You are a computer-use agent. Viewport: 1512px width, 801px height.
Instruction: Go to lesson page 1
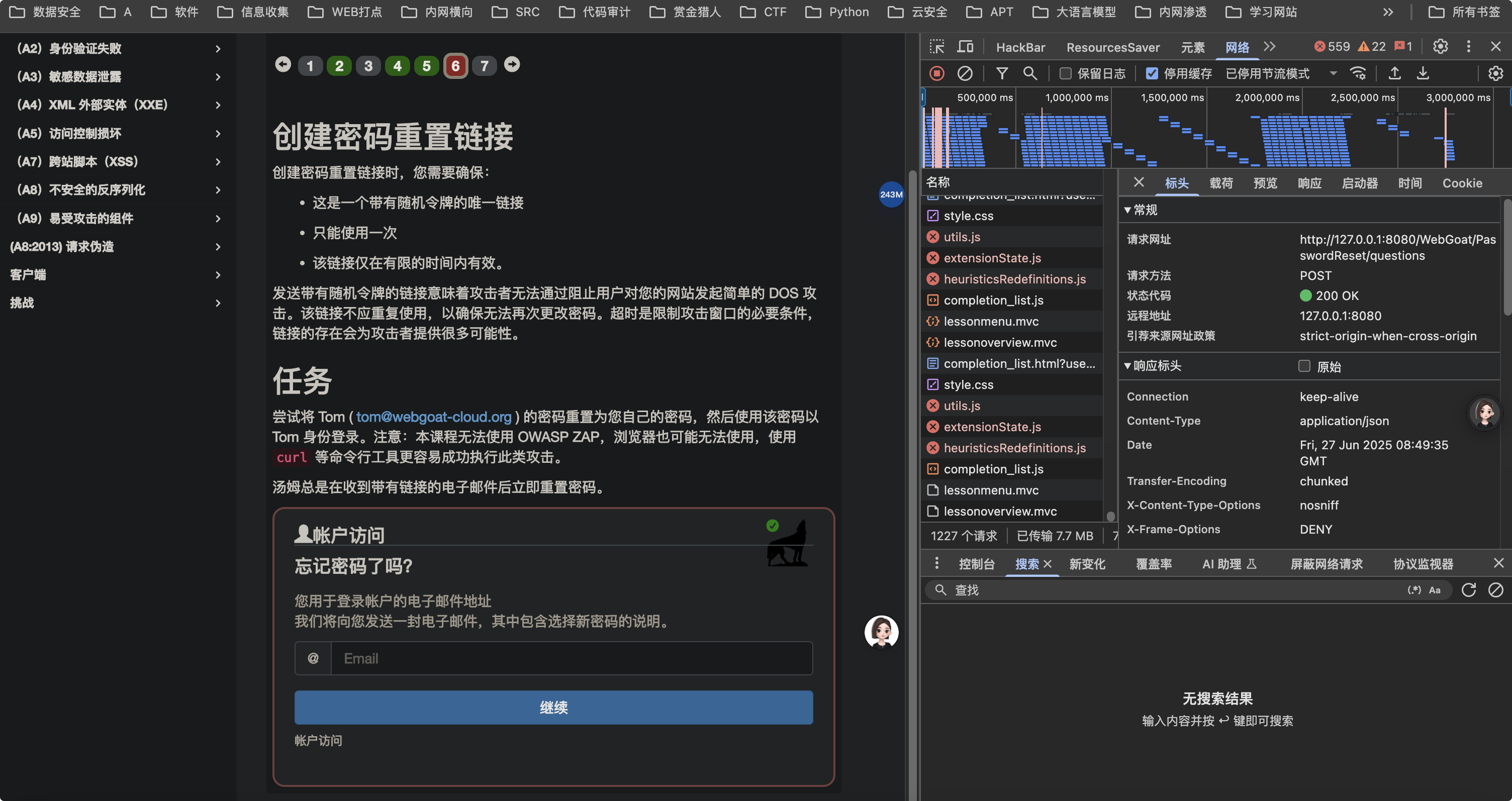click(310, 66)
